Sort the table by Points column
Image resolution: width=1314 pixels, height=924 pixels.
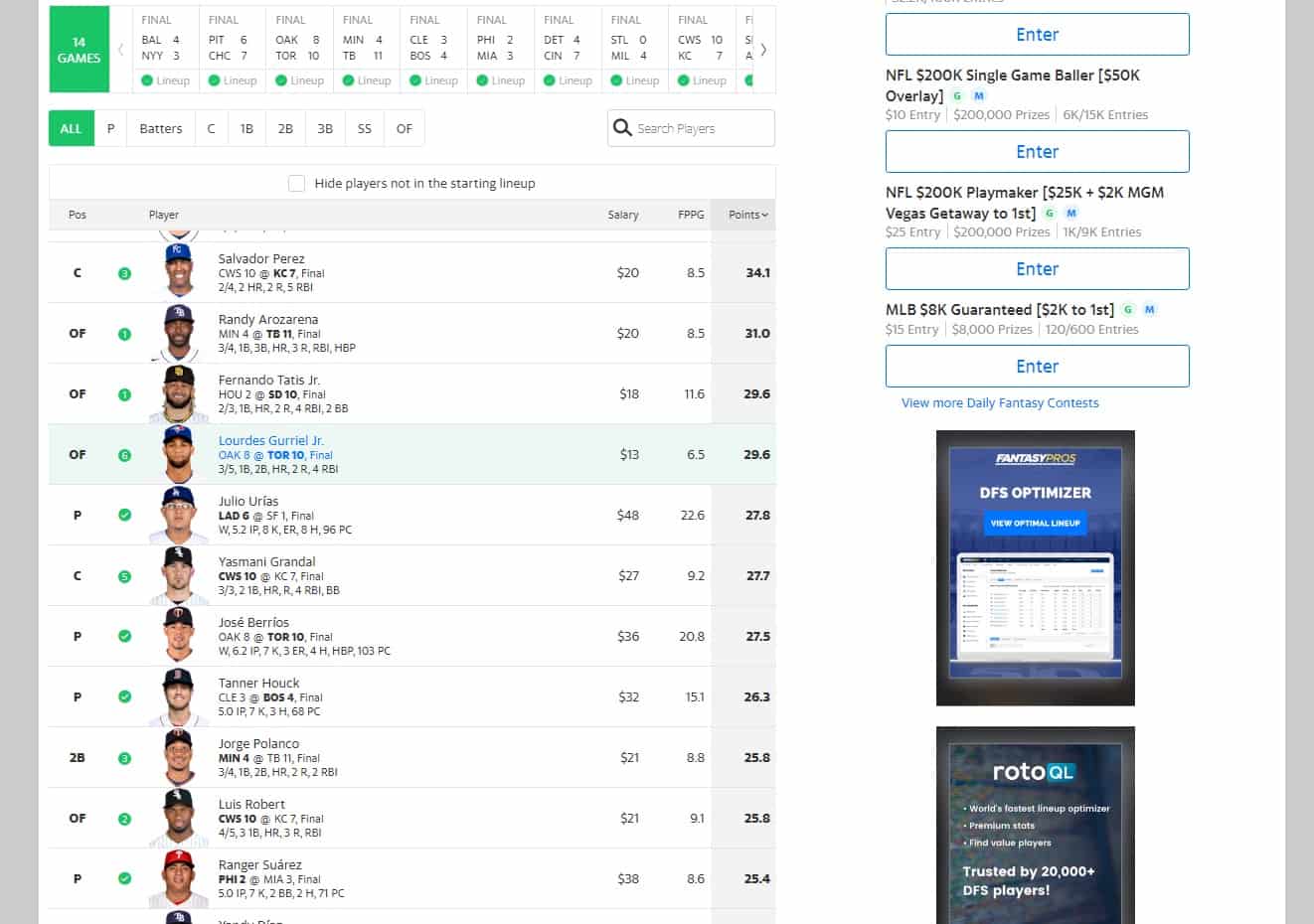(747, 215)
